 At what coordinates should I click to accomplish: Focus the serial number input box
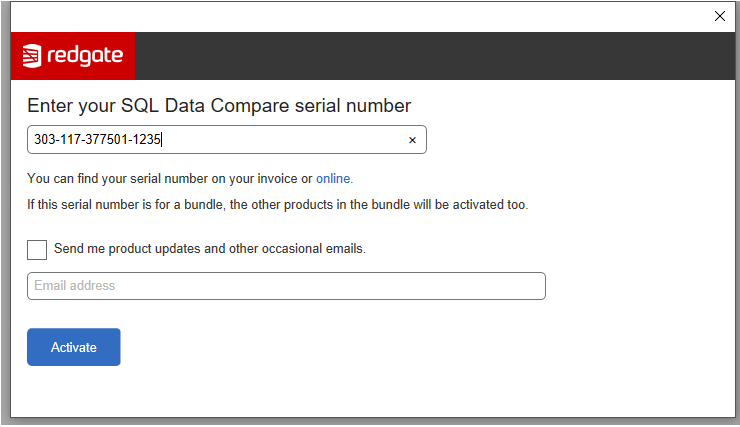227,140
